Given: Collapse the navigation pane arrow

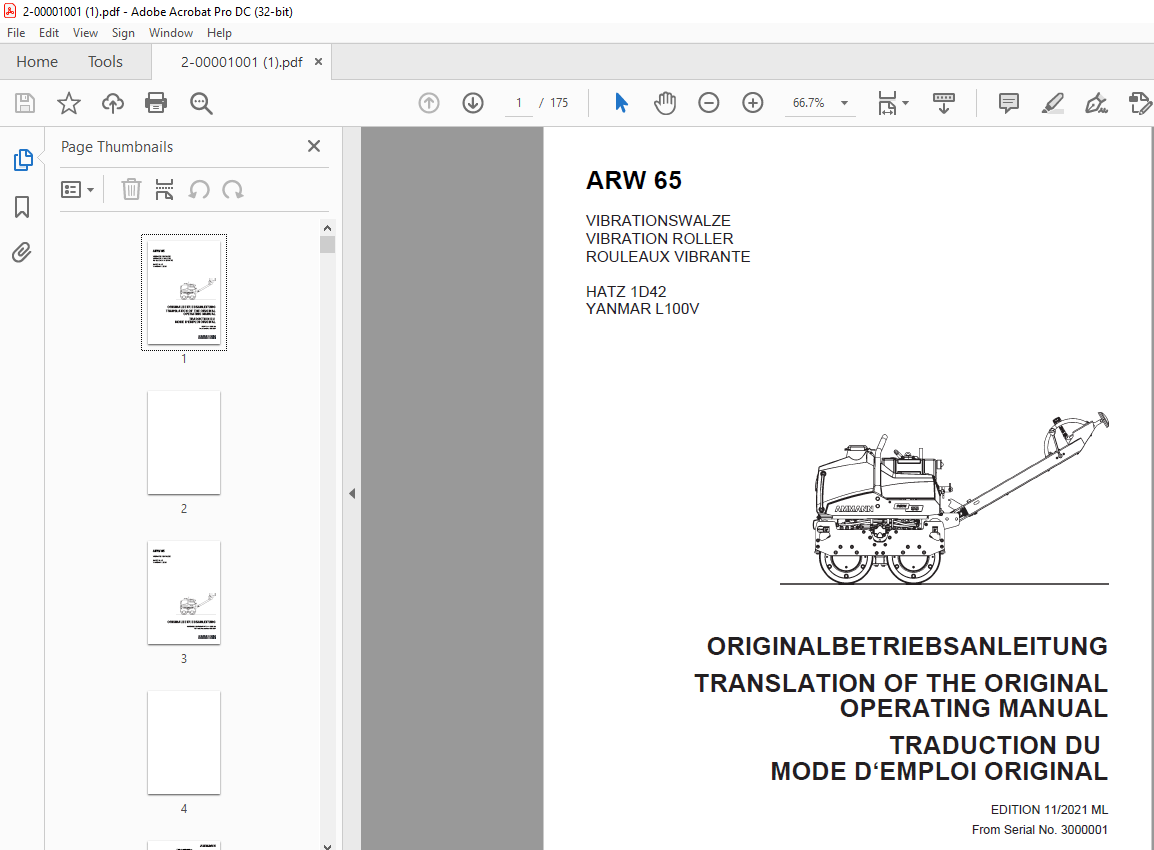Looking at the screenshot, I should 352,493.
